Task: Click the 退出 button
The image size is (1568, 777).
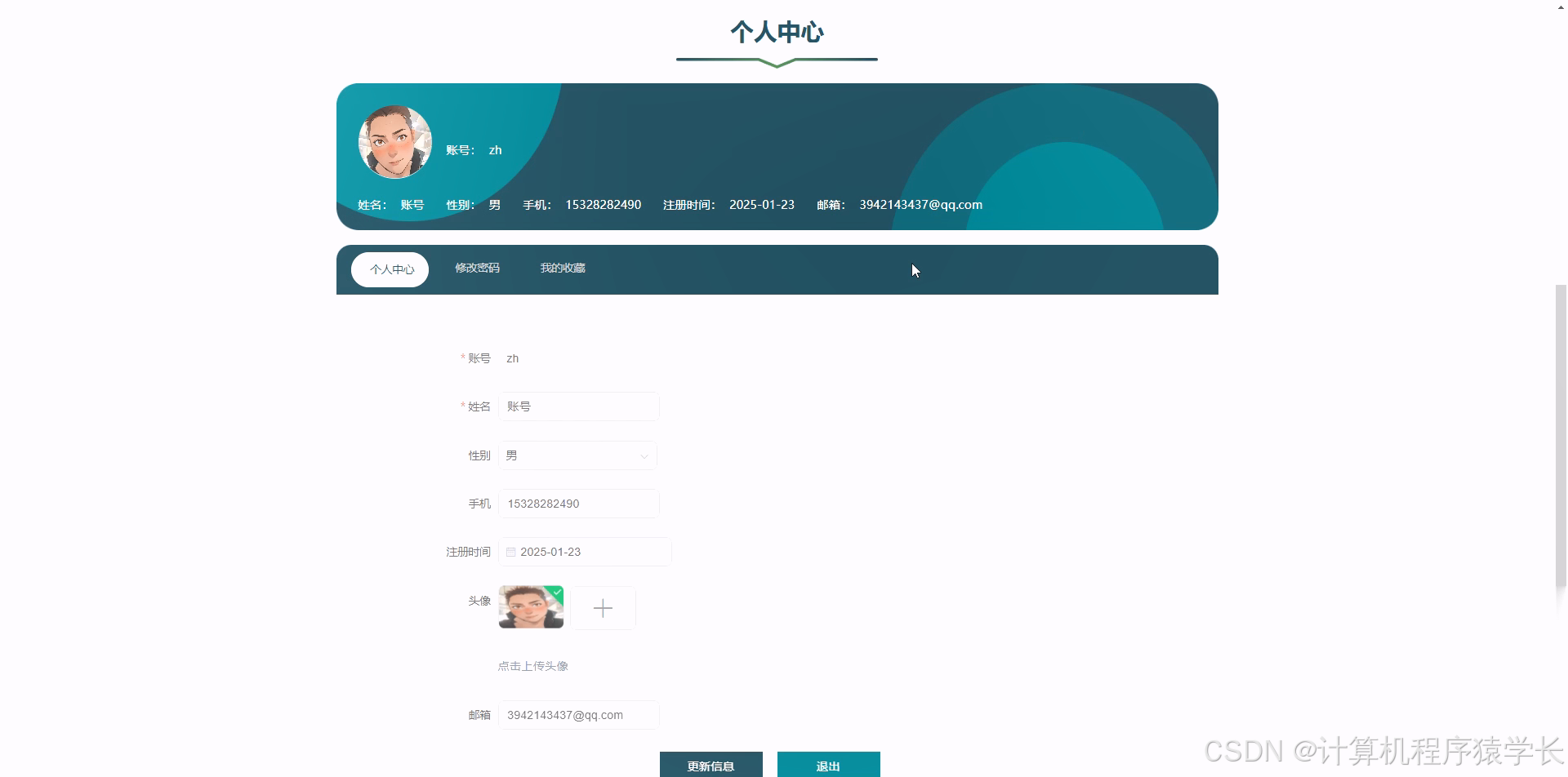Action: point(828,765)
